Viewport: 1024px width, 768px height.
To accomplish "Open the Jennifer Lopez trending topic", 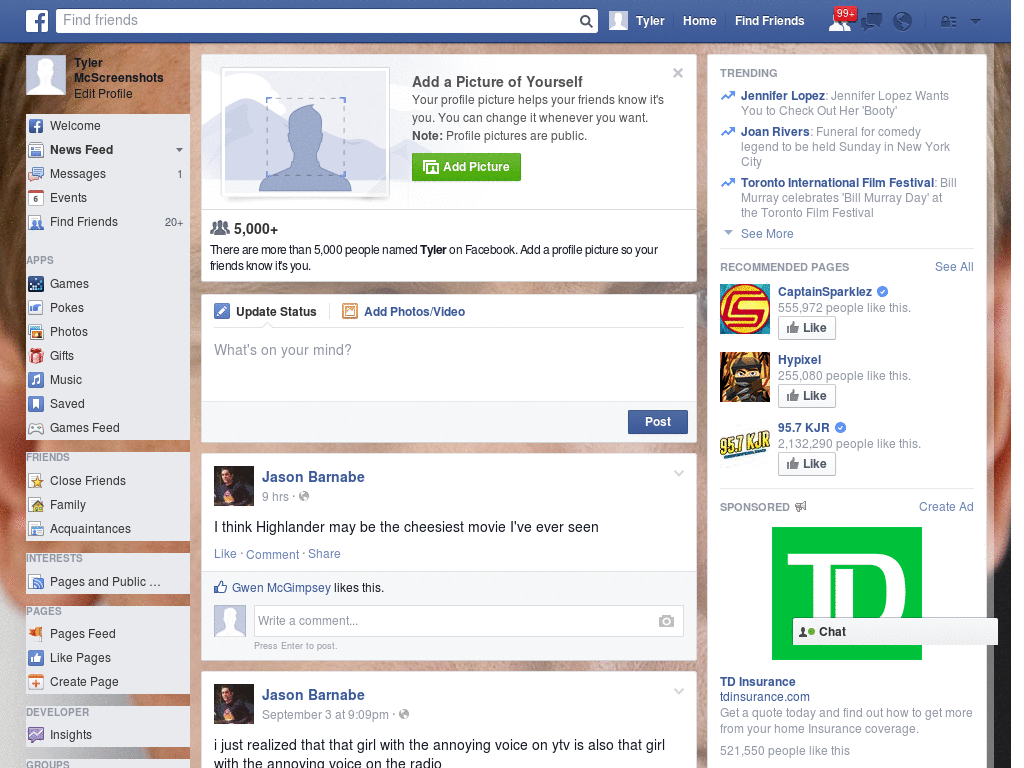I will click(x=782, y=96).
